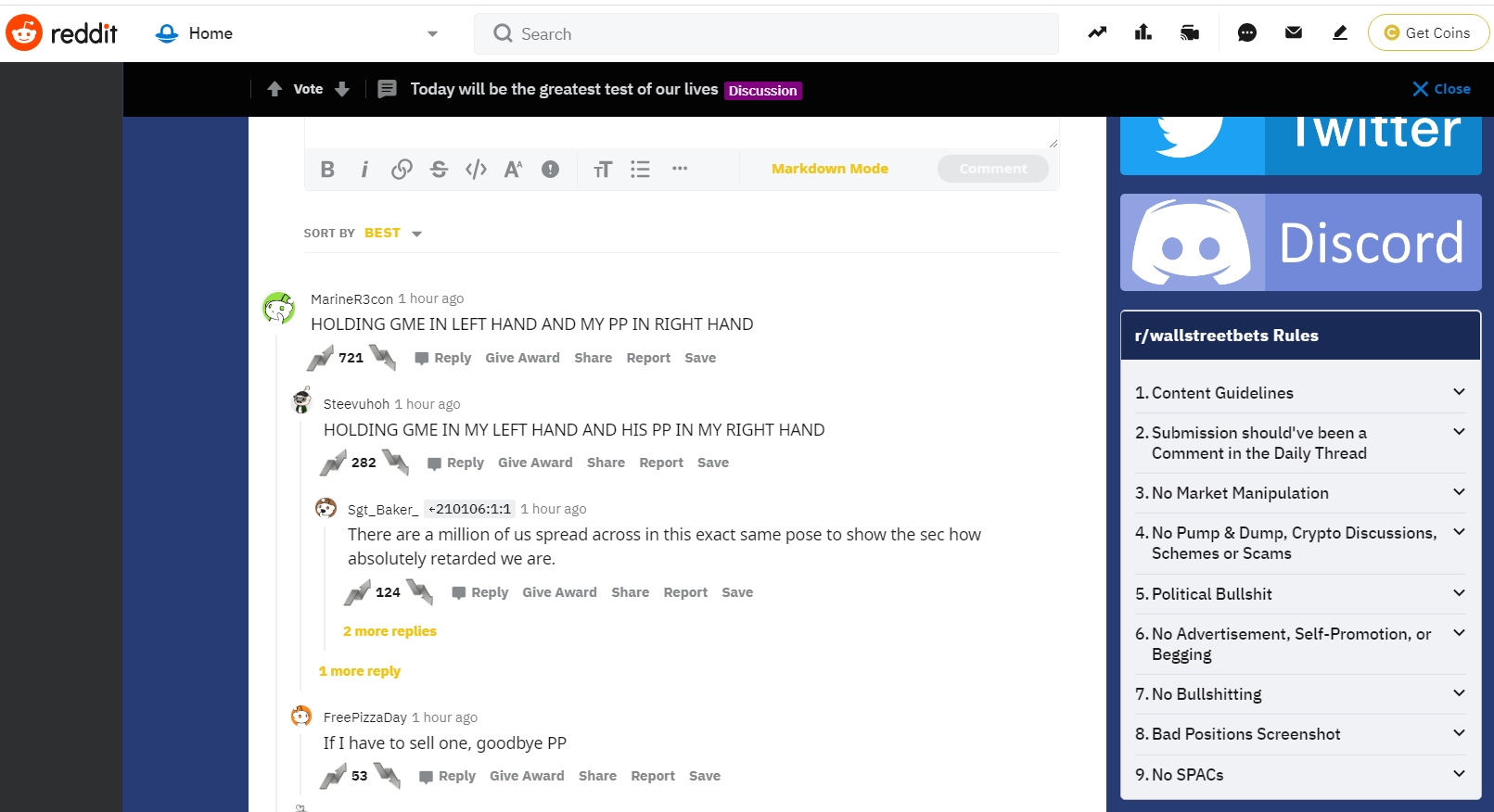
Task: Upvote Steevuhoh's comment
Action: click(x=334, y=462)
